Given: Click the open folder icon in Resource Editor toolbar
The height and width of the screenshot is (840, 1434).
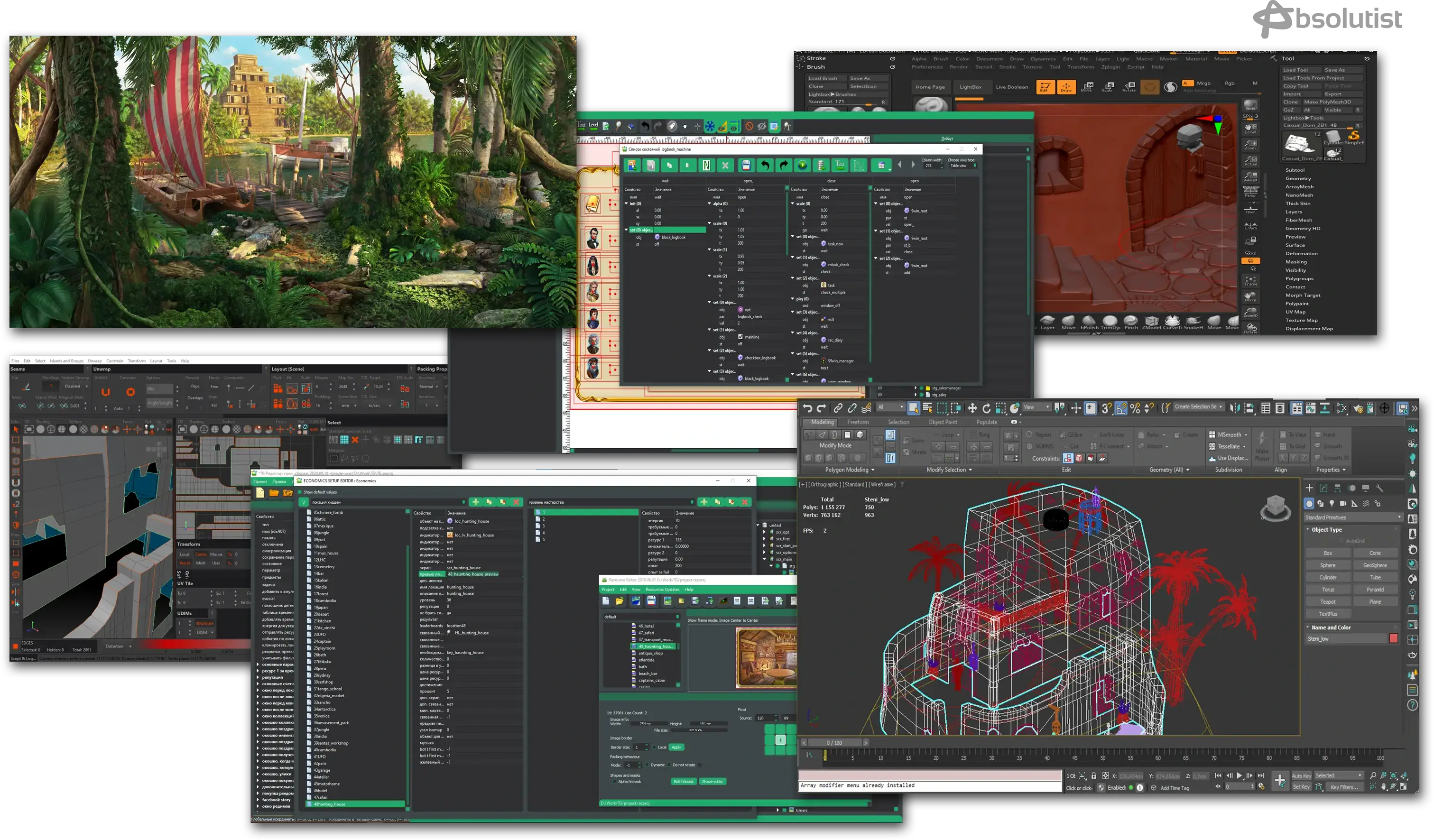Looking at the screenshot, I should 619,600.
